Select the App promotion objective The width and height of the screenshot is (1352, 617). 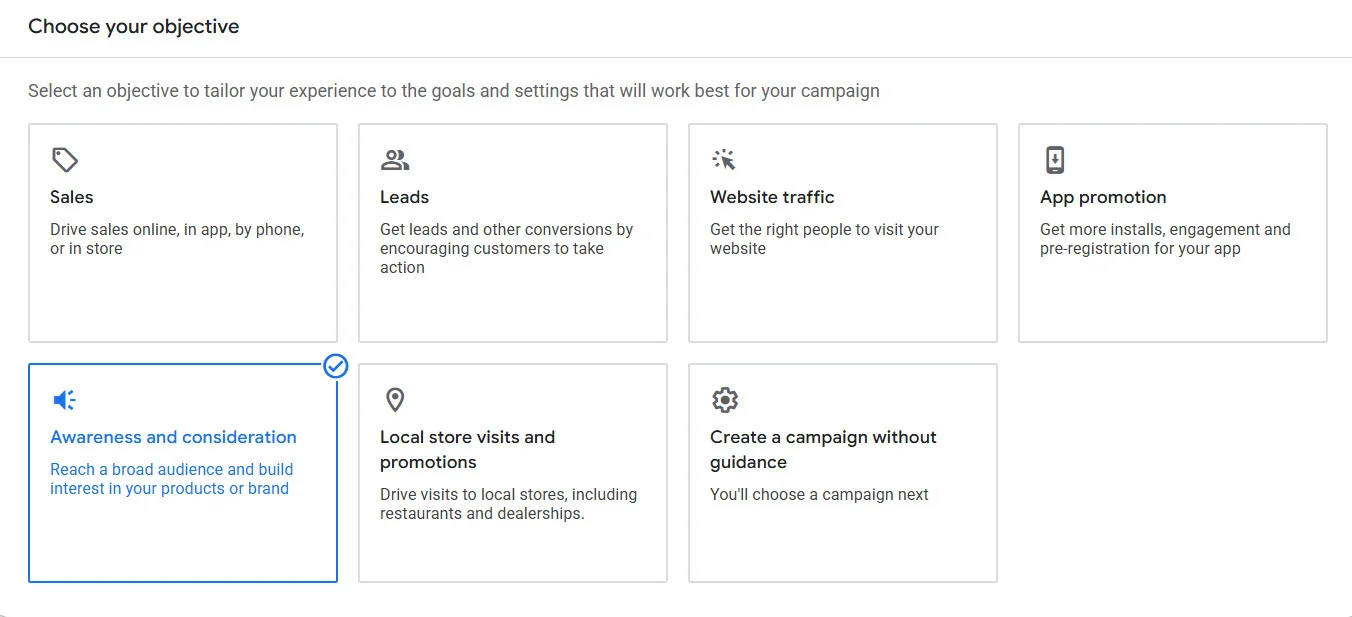tap(1172, 233)
